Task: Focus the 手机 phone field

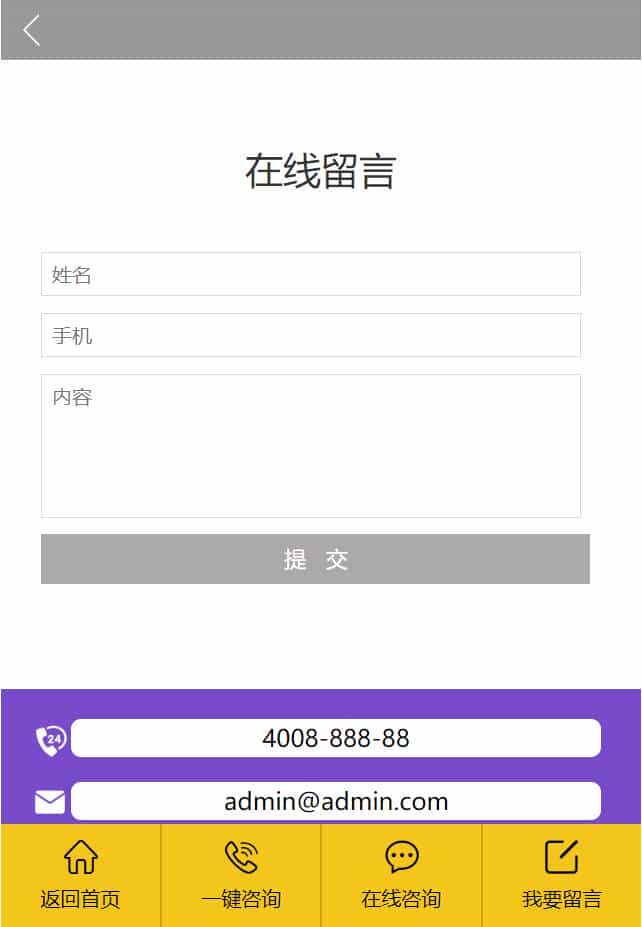Action: (x=311, y=335)
